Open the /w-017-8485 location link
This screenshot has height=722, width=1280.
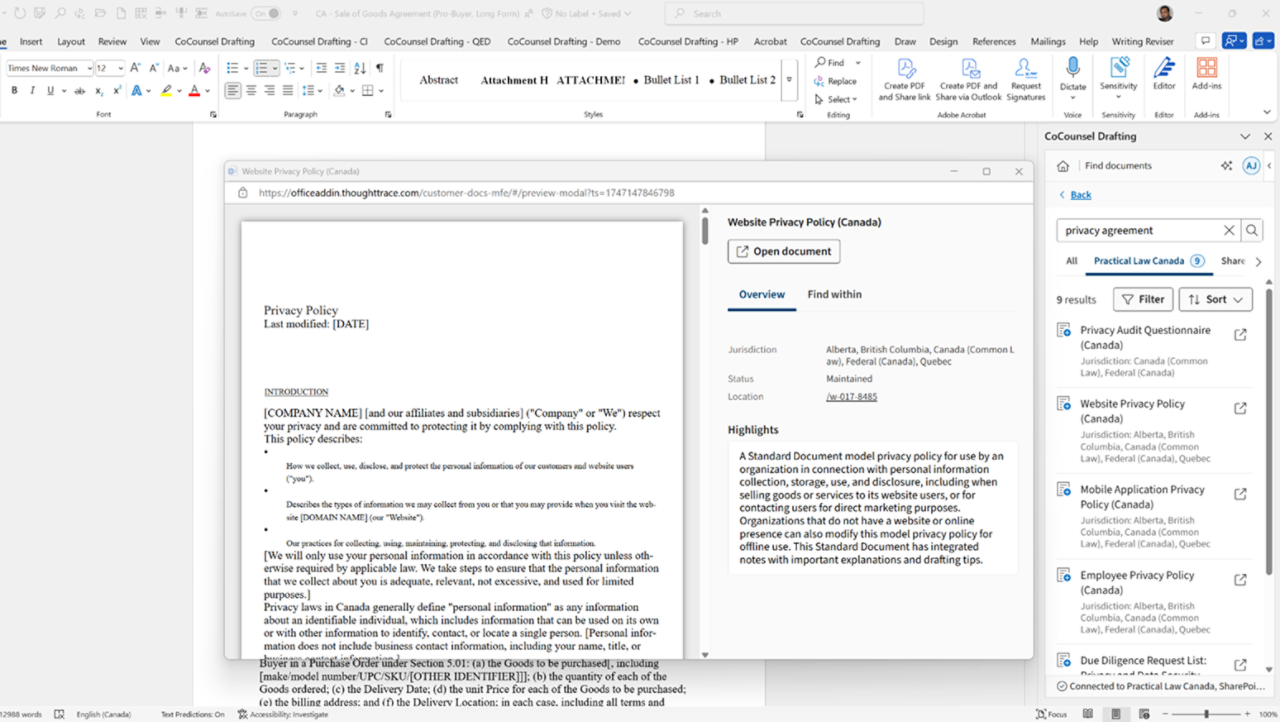(851, 397)
